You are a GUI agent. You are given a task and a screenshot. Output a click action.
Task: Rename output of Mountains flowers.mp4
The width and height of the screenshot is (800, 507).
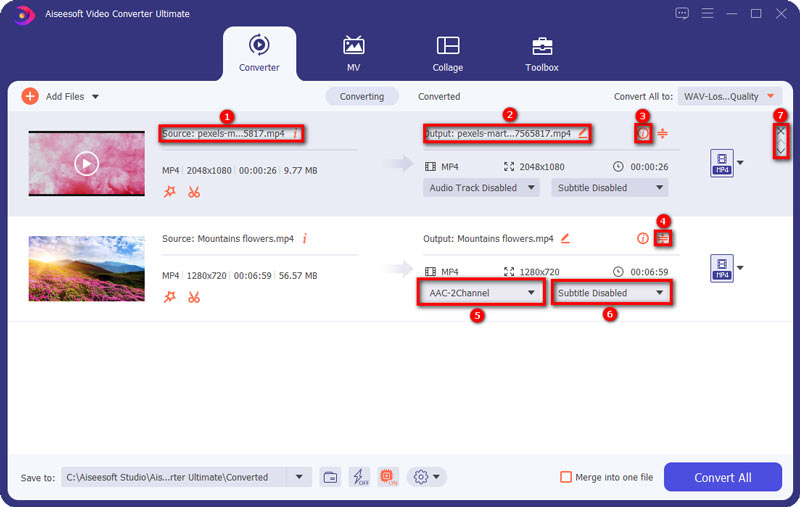[x=565, y=238]
